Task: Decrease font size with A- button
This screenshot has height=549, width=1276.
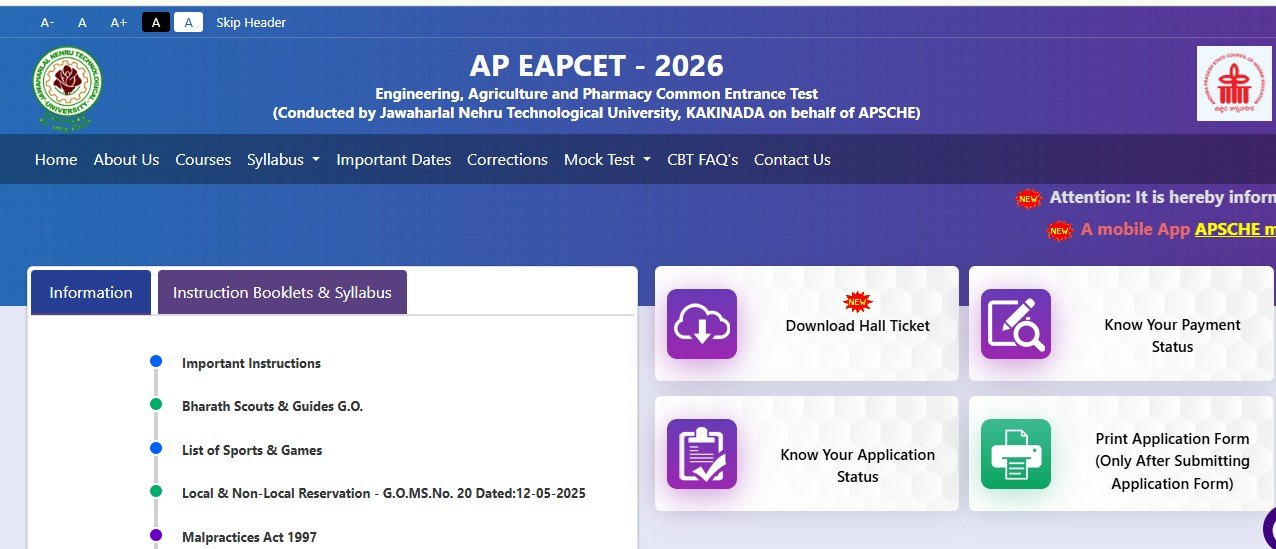Action: [x=47, y=22]
